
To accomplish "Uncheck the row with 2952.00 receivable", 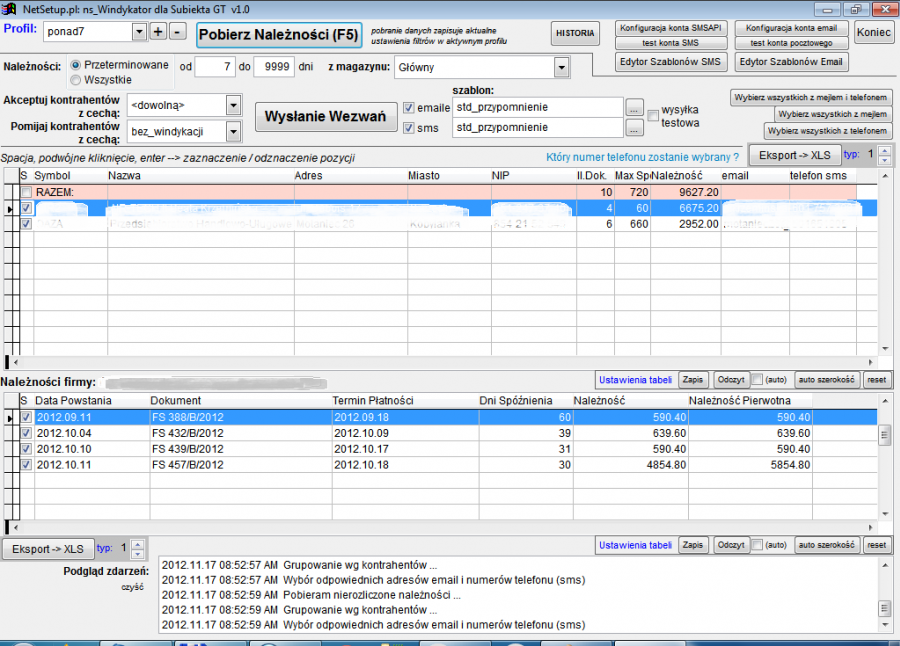I will [x=26, y=224].
